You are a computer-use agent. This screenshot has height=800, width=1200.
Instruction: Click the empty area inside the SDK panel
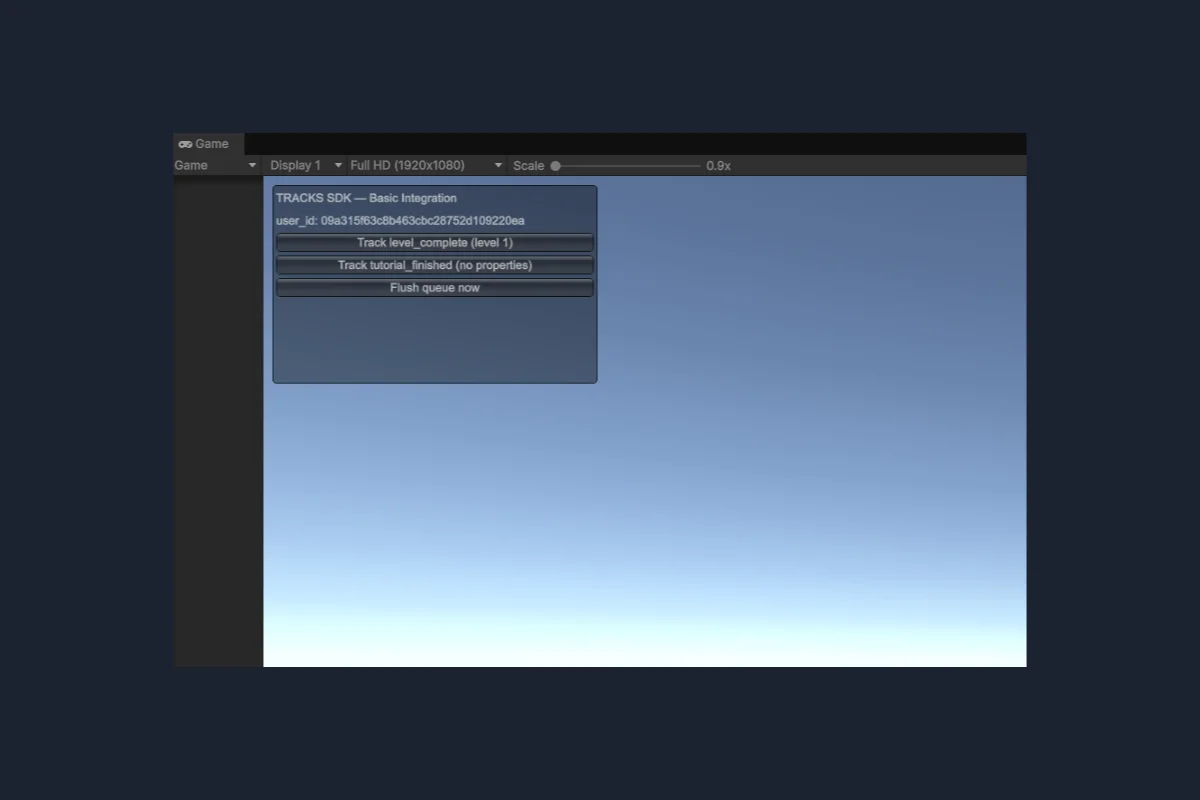coord(435,340)
